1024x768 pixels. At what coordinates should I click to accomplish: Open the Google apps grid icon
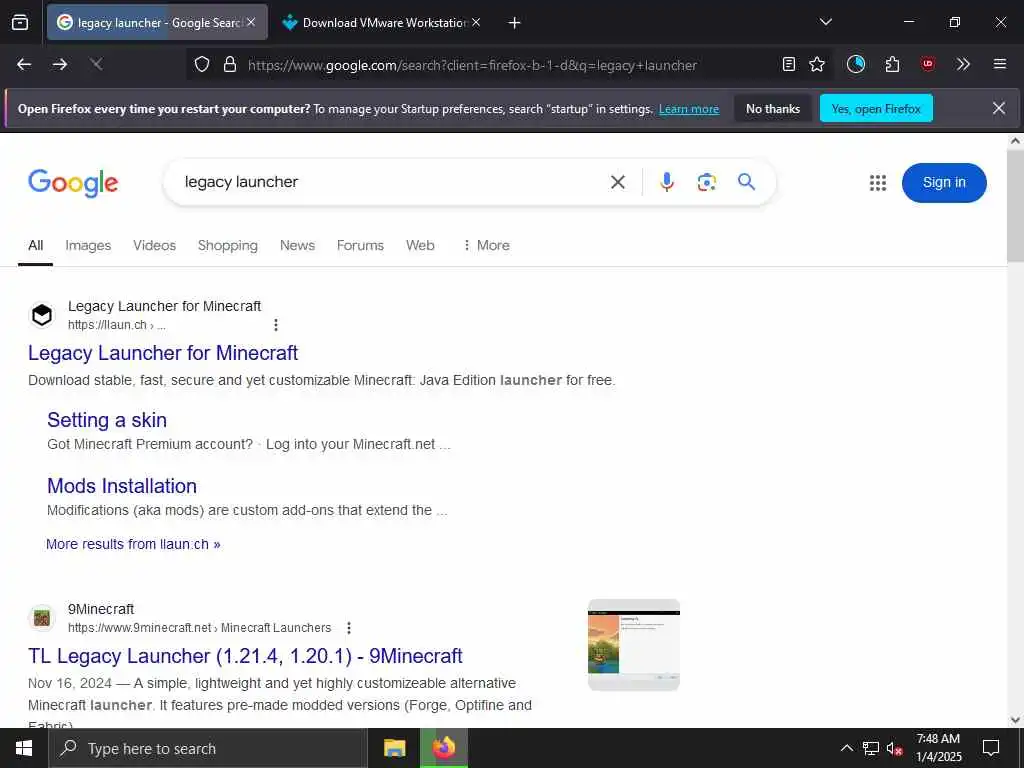pos(878,183)
